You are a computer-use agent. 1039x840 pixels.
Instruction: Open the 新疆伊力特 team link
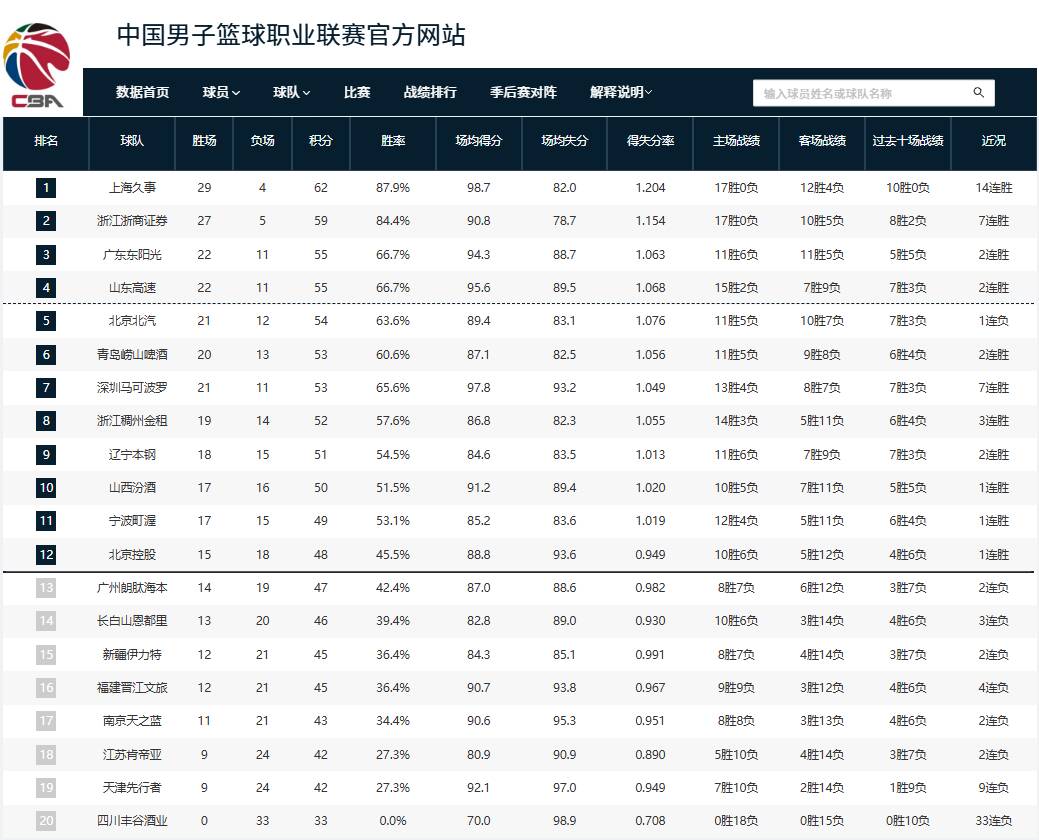point(132,655)
